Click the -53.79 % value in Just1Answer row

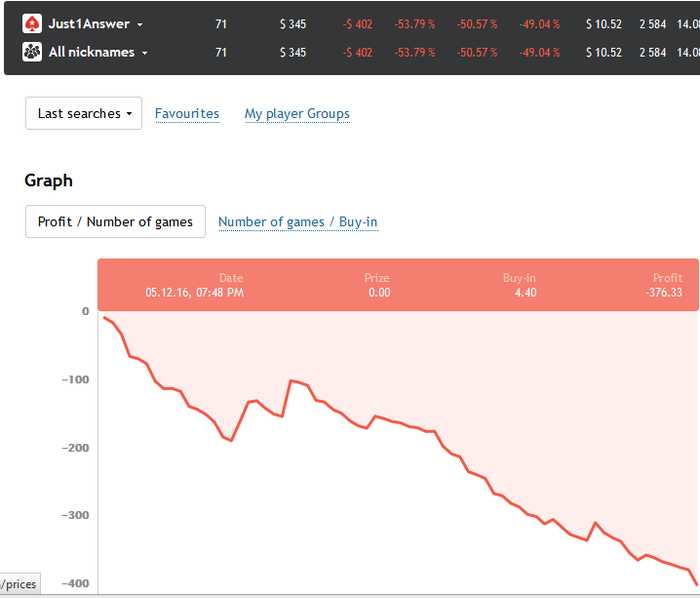tap(415, 24)
